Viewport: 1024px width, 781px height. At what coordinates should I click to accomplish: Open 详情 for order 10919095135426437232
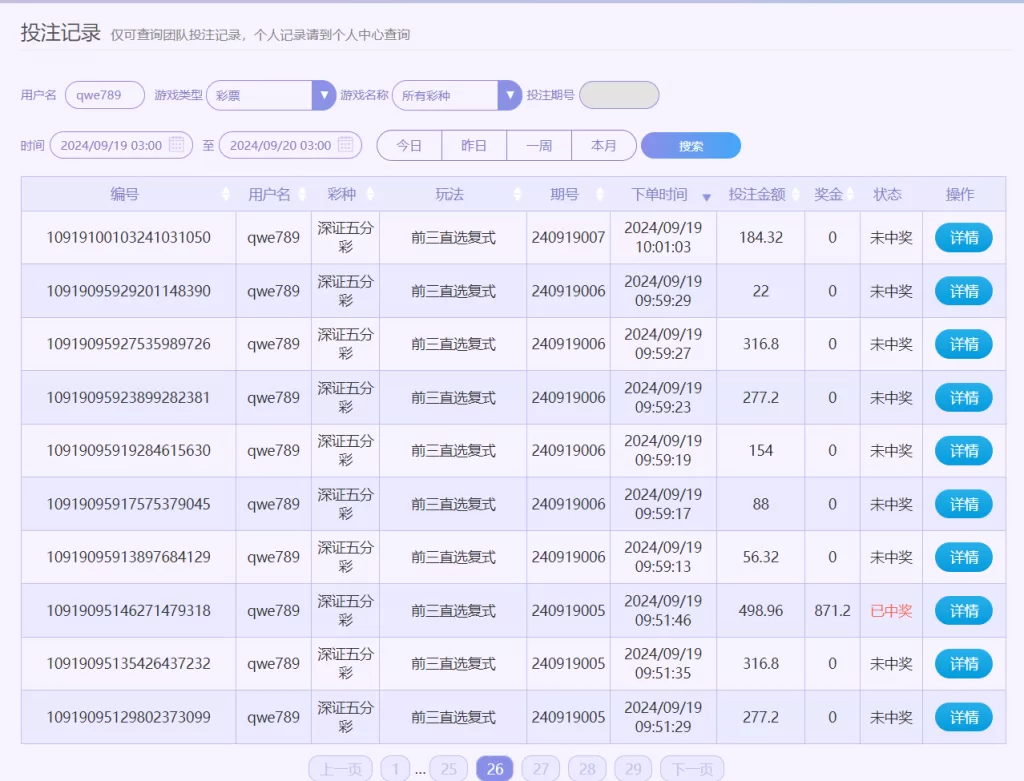964,663
